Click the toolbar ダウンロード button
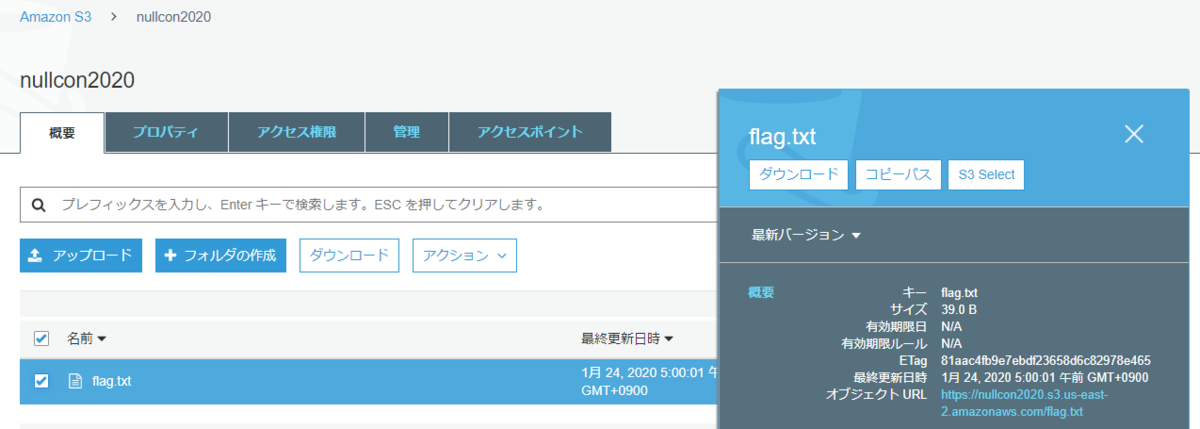 click(349, 255)
